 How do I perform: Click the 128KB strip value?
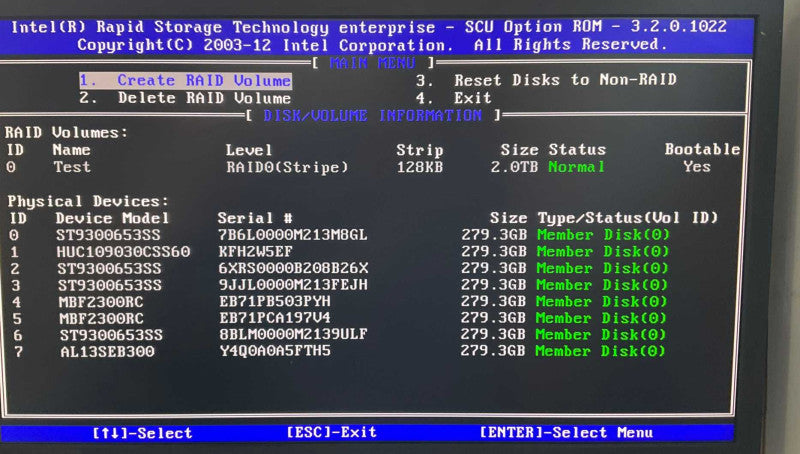[420, 167]
